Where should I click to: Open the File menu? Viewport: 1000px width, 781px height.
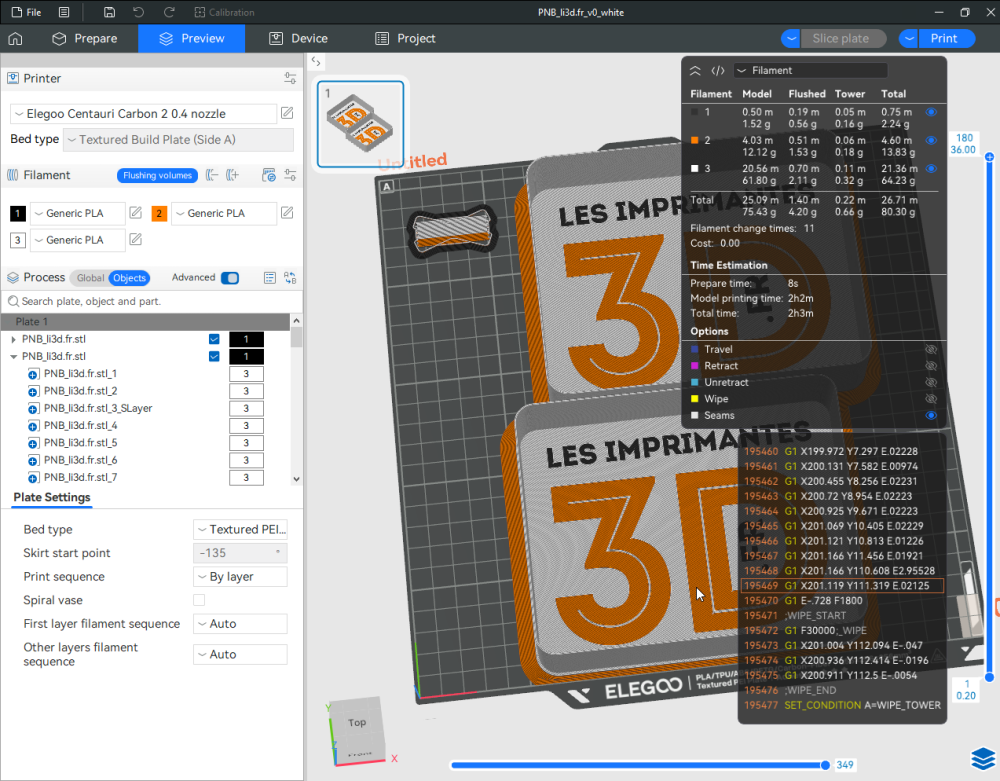27,12
